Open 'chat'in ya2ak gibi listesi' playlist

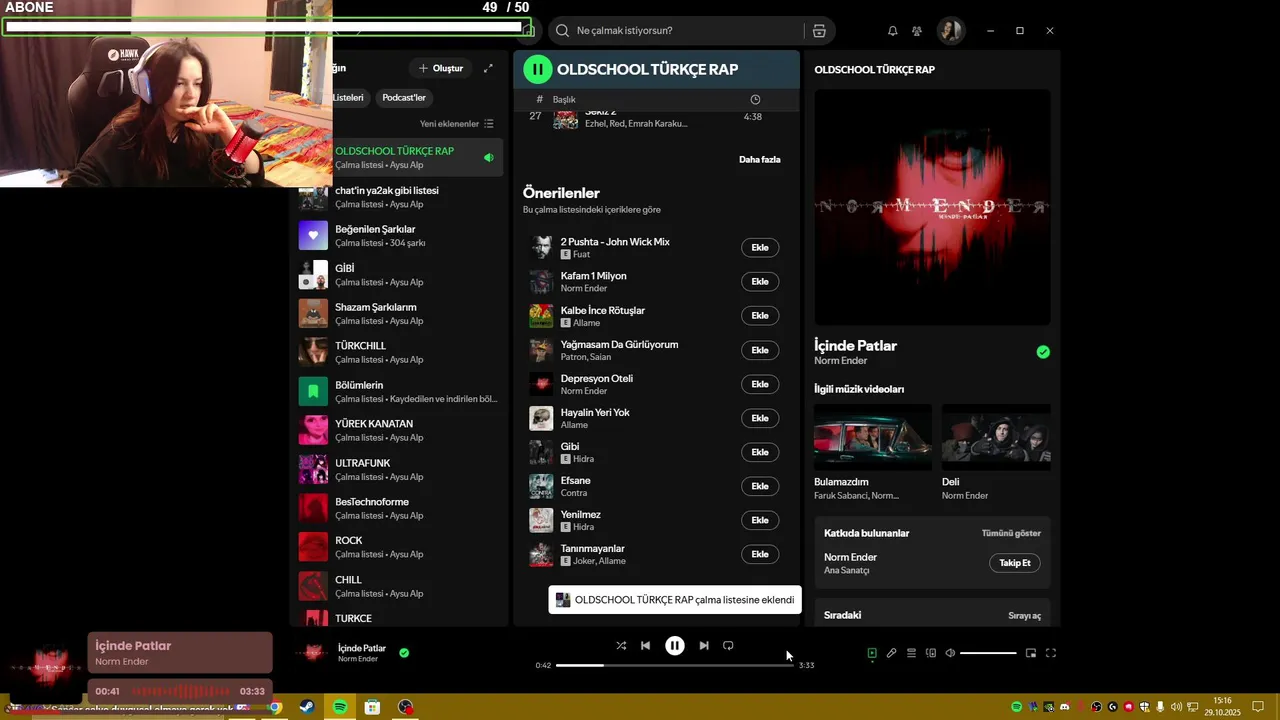pyautogui.click(x=400, y=197)
